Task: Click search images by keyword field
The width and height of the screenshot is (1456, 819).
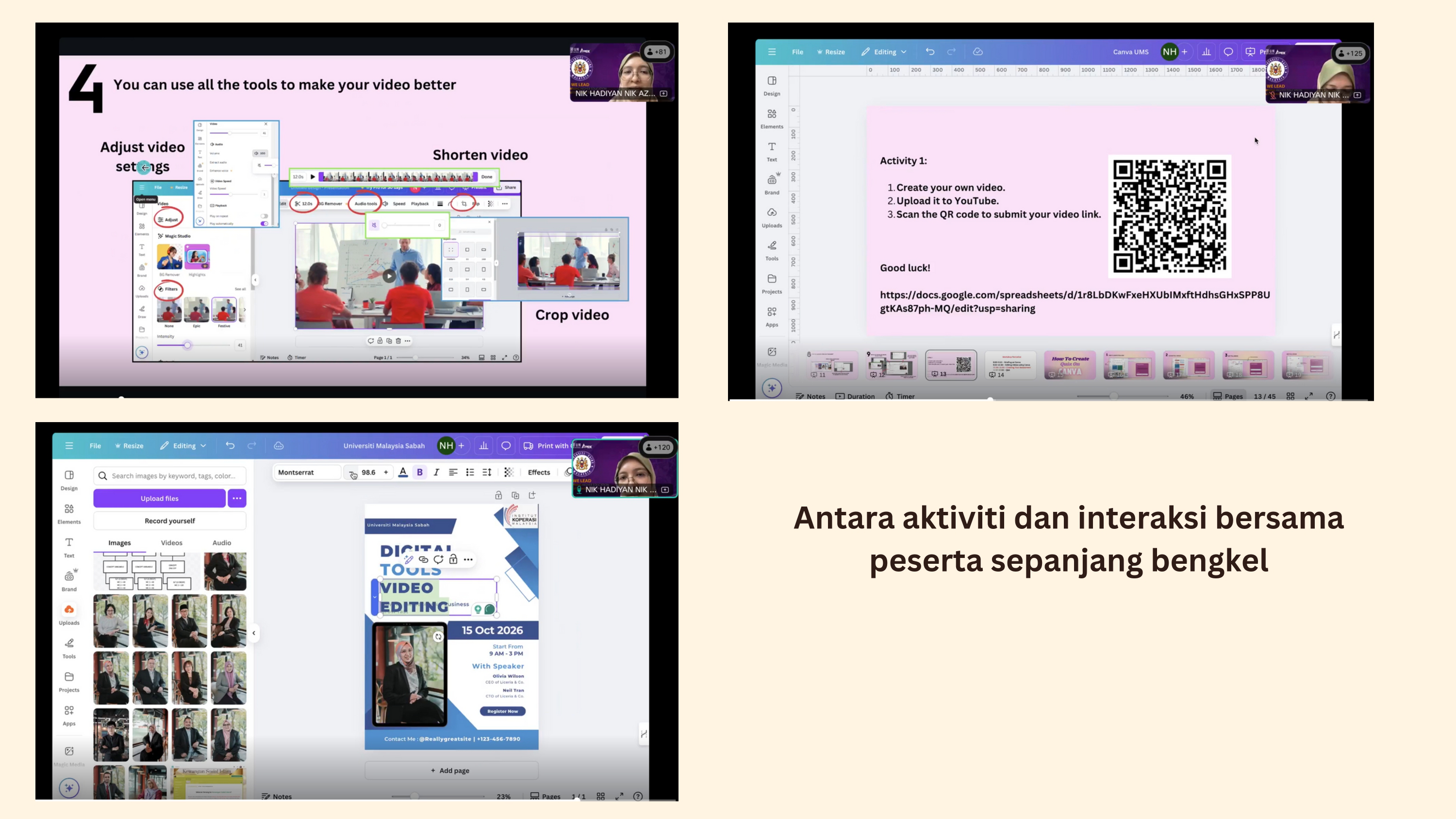Action: [169, 475]
